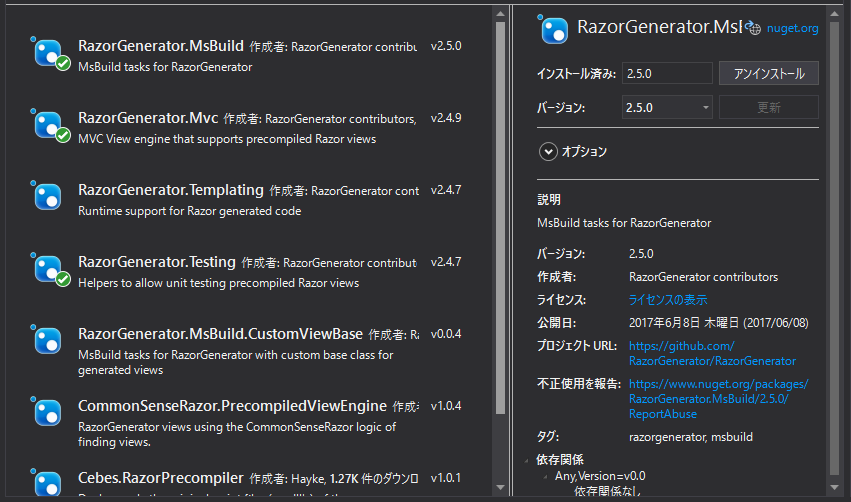Screen dimensions: 851x502
Task: Click the MVC View engine description text
Action: [227, 139]
